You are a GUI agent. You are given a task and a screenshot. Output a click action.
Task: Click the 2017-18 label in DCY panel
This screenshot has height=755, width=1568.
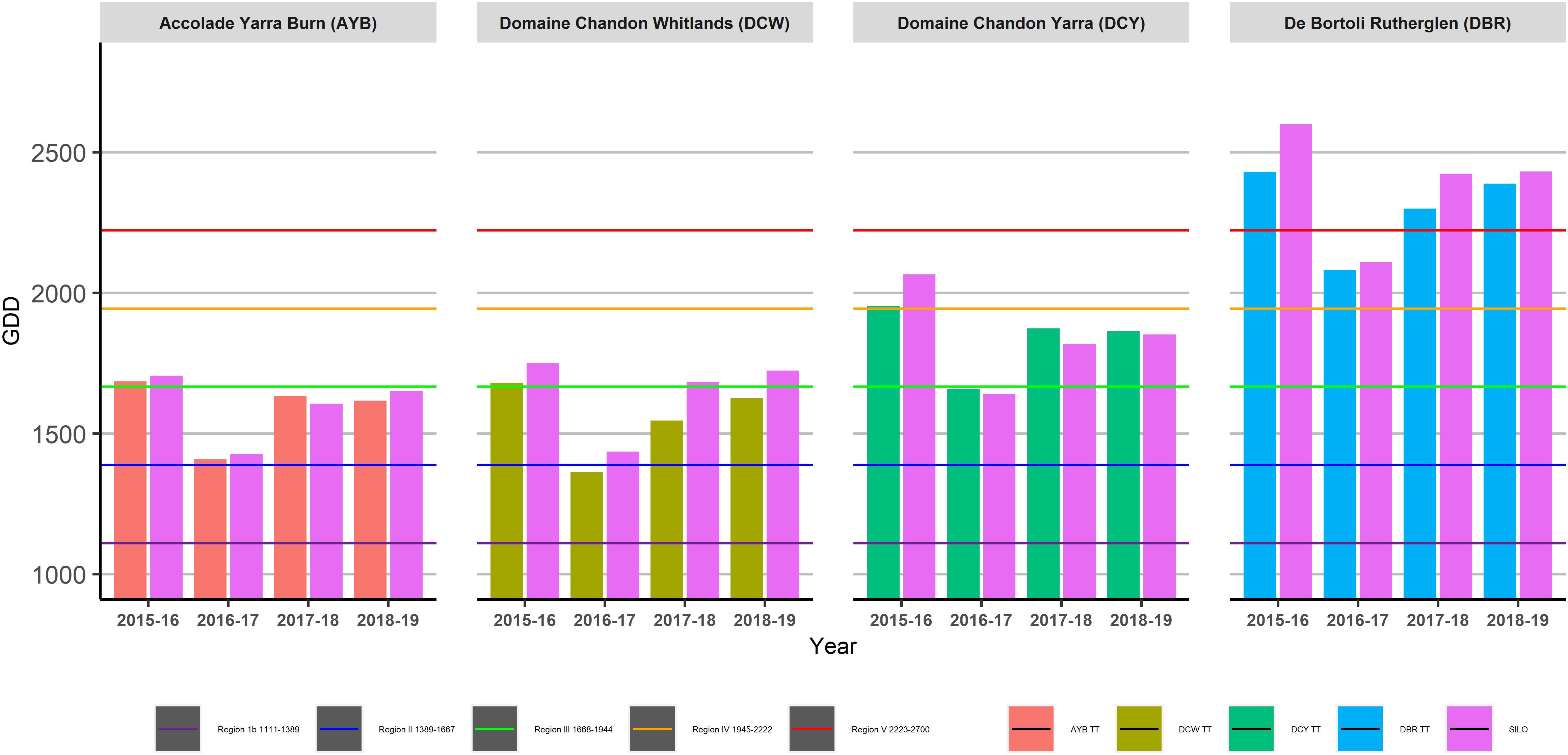tap(1061, 620)
